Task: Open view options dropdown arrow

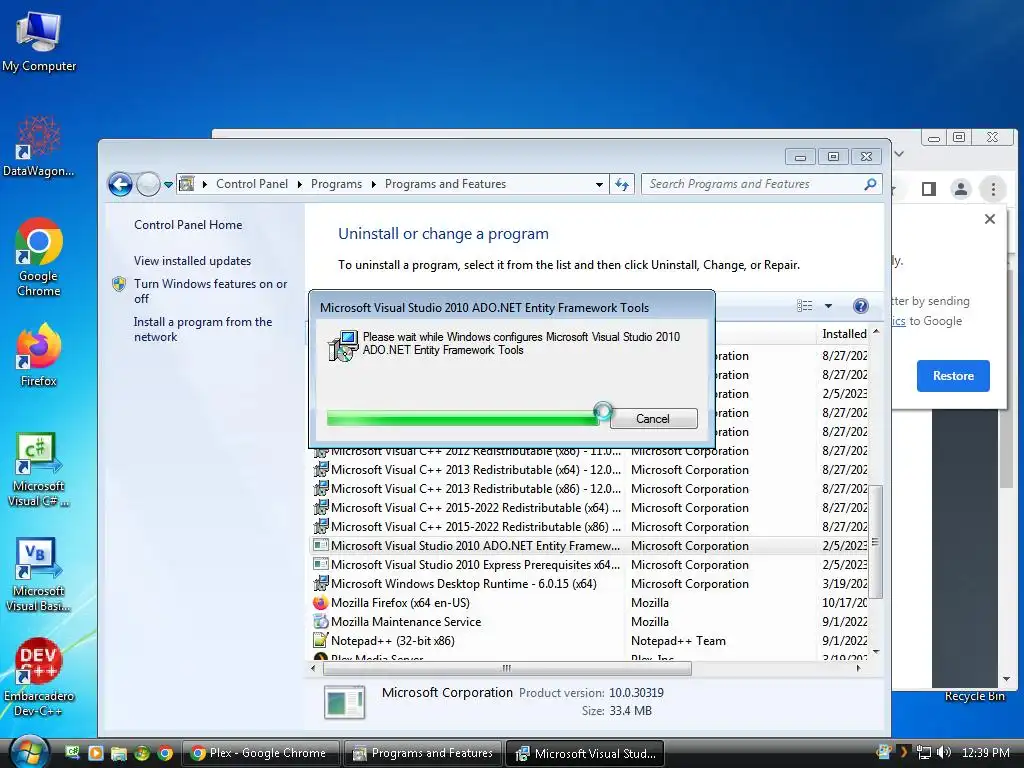Action: pos(828,306)
